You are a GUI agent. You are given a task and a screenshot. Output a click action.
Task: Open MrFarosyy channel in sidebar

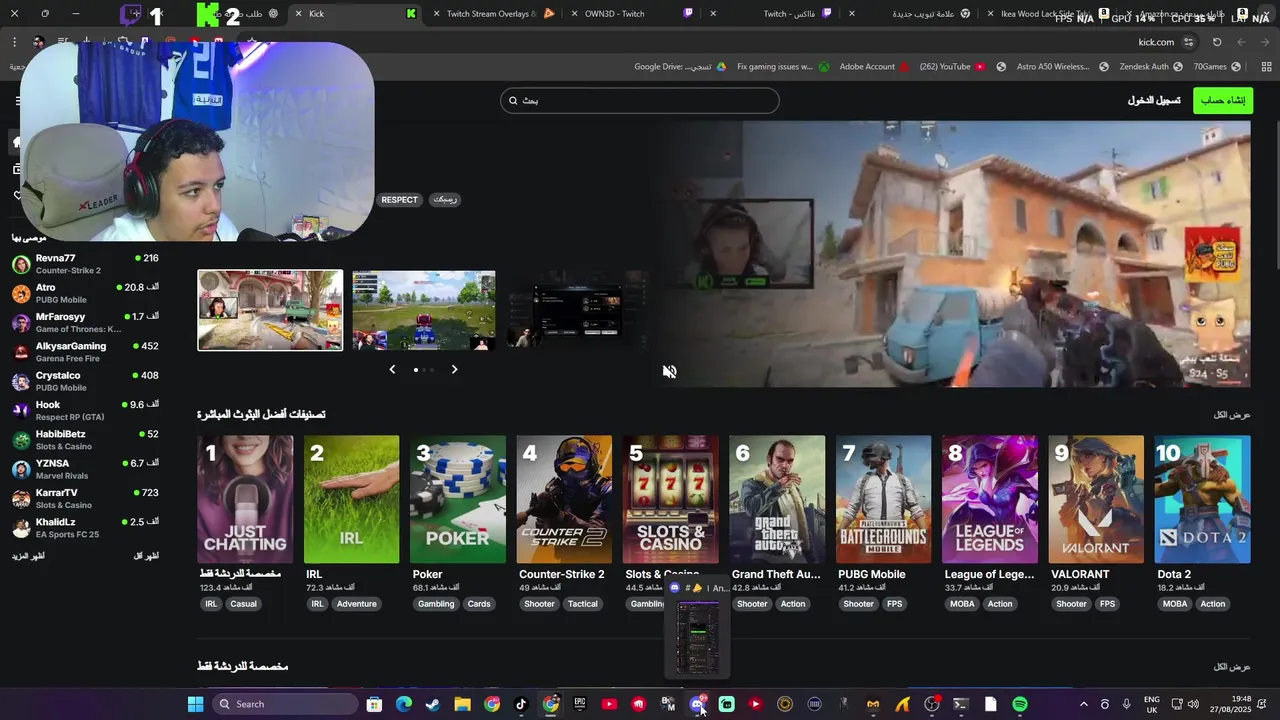tap(85, 323)
